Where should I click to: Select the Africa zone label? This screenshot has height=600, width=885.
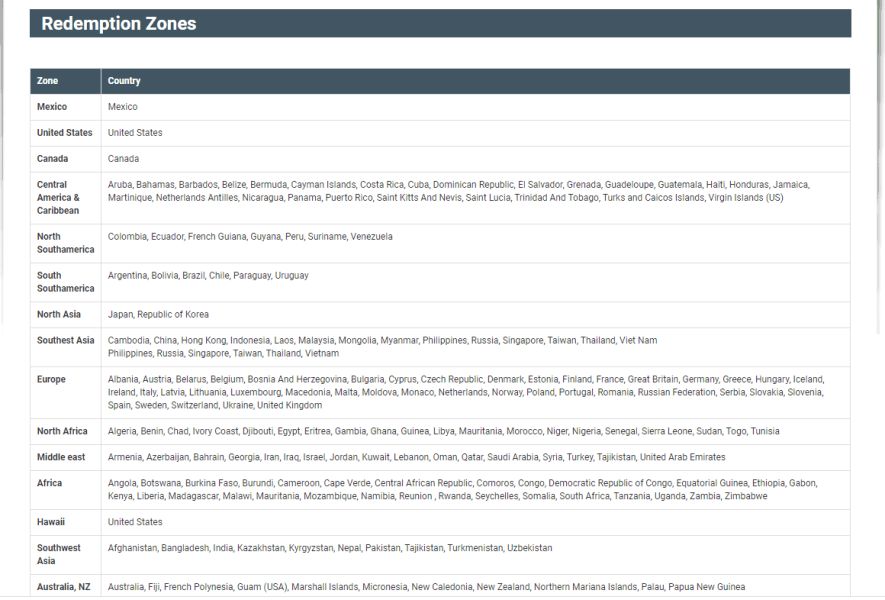(x=50, y=483)
